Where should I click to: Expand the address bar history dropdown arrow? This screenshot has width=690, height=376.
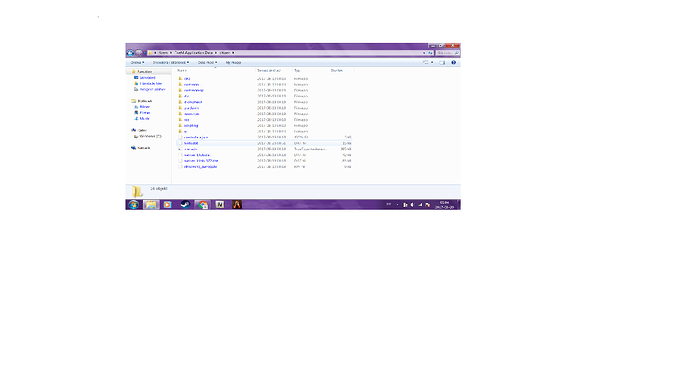coord(424,53)
